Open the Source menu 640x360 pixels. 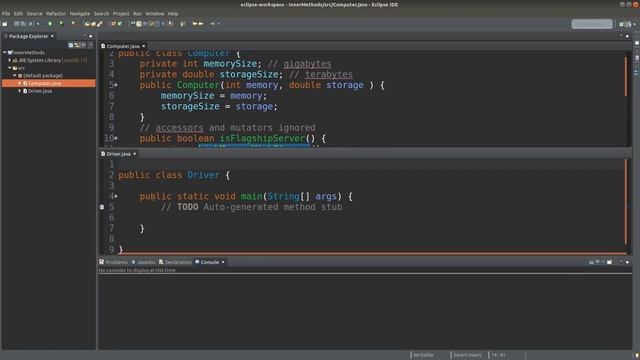click(34, 13)
